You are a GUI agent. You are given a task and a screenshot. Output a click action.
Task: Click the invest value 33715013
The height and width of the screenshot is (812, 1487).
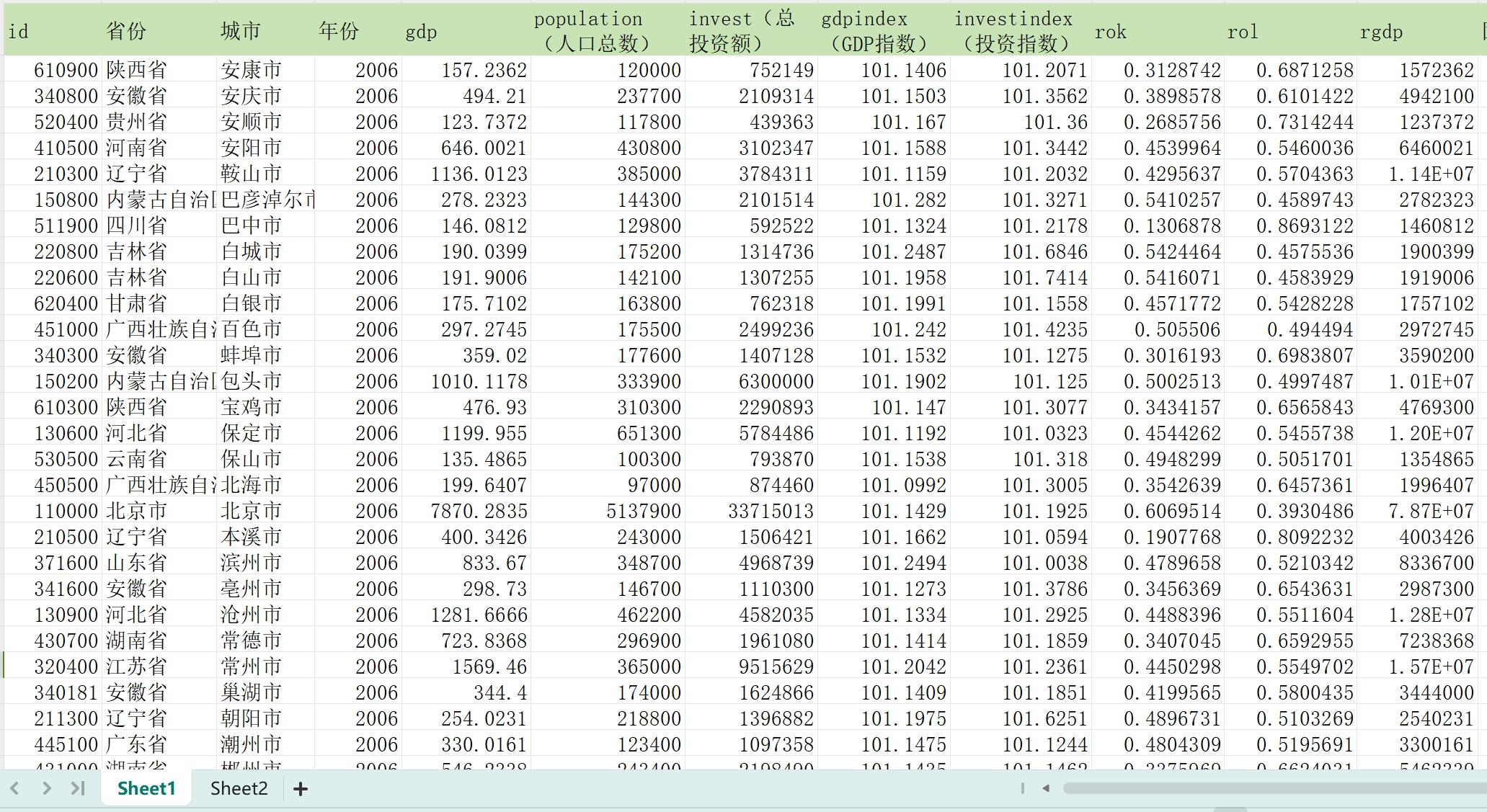coord(770,511)
